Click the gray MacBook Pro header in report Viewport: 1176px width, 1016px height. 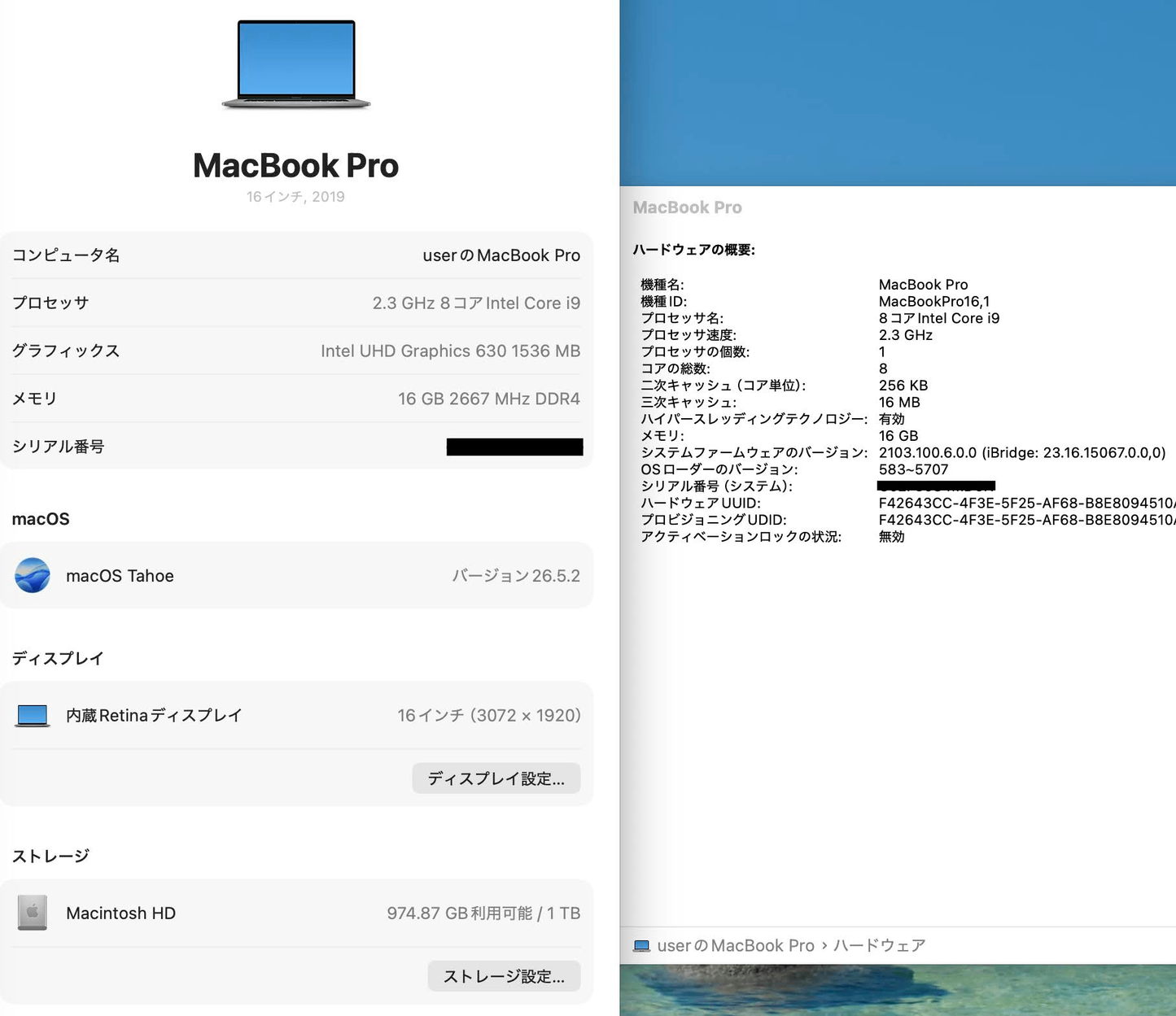(x=688, y=207)
